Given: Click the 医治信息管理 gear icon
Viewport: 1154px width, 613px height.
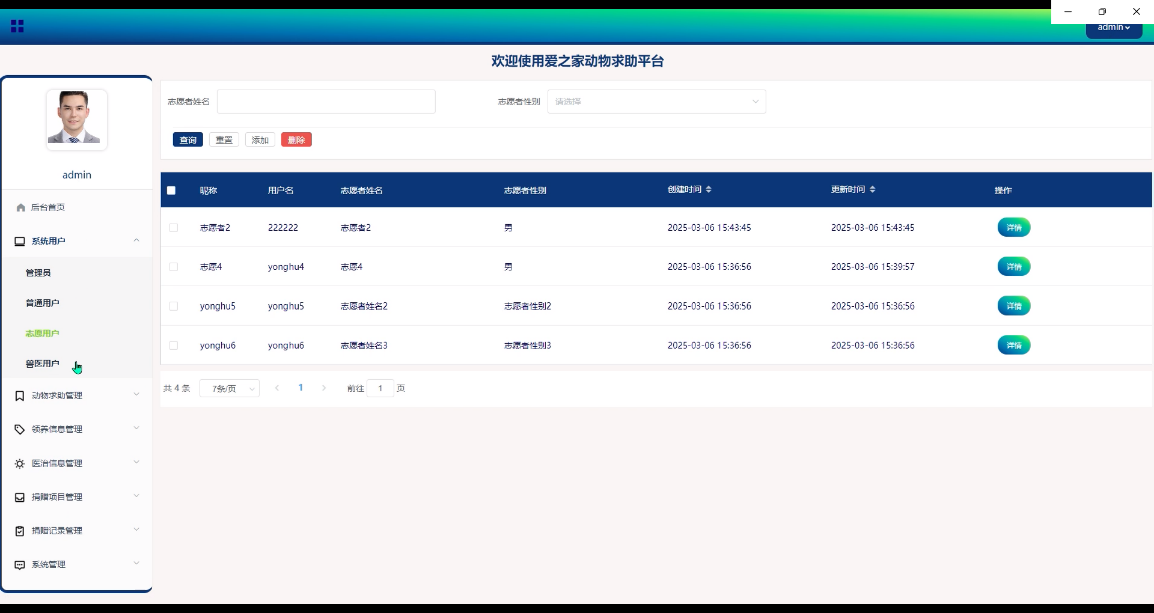Looking at the screenshot, I should [22, 462].
